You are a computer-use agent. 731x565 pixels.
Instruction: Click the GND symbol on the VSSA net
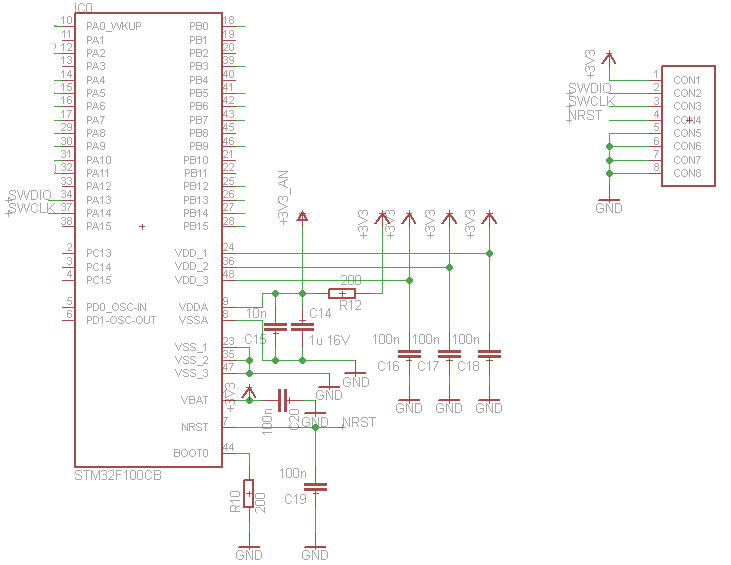(356, 379)
